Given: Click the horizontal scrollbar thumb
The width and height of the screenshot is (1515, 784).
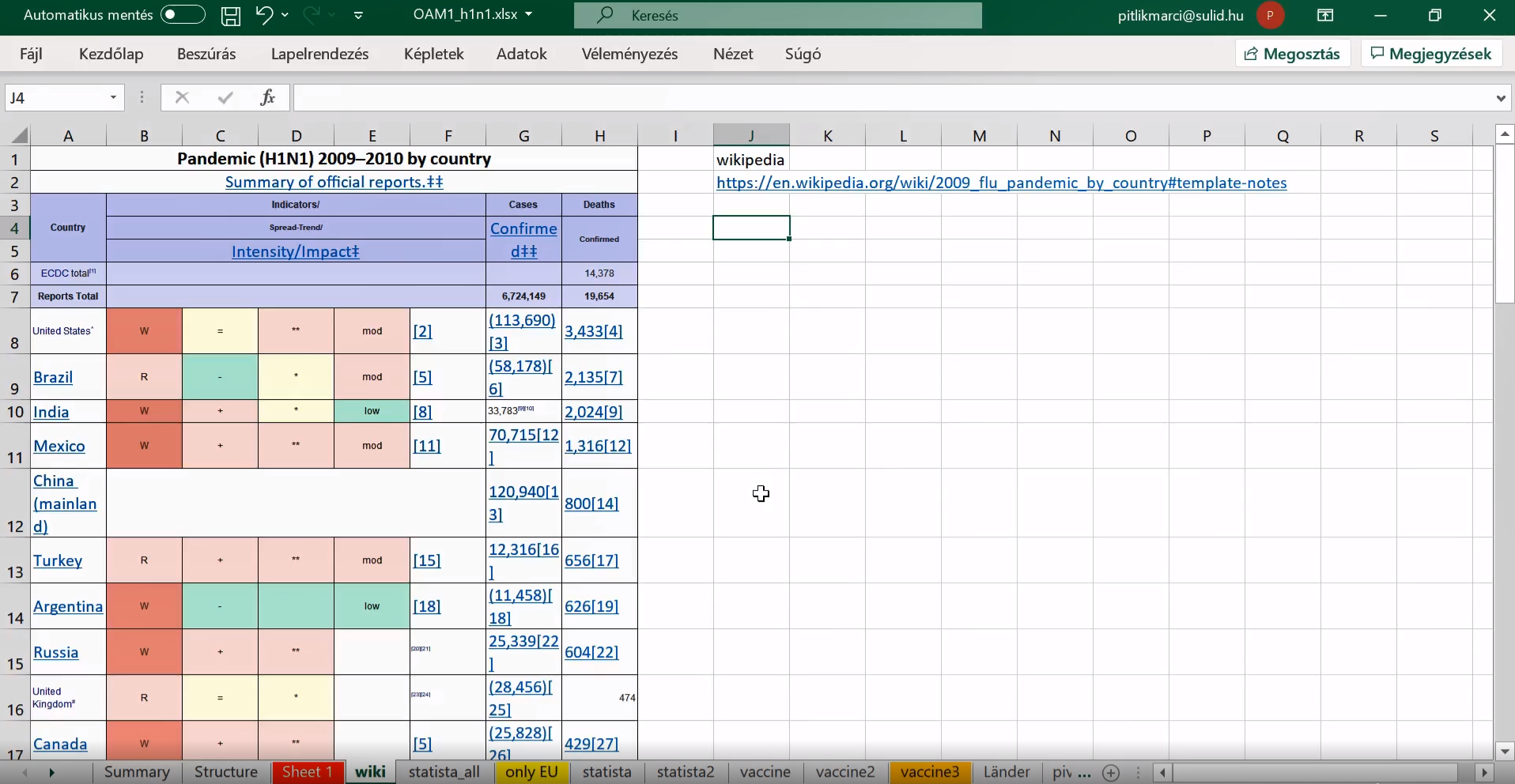Looking at the screenshot, I should (1316, 773).
